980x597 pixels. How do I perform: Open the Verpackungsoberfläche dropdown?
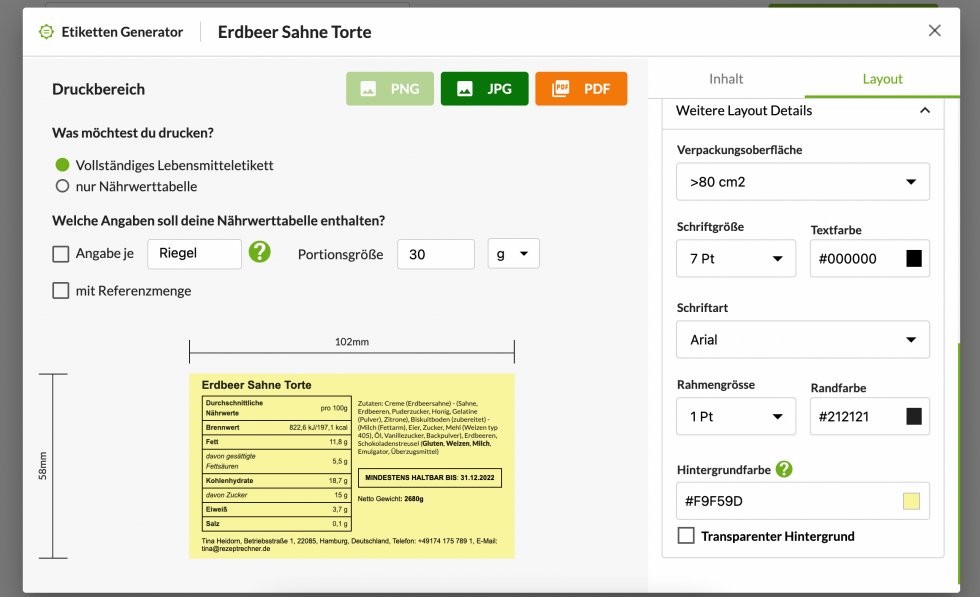pyautogui.click(x=803, y=182)
